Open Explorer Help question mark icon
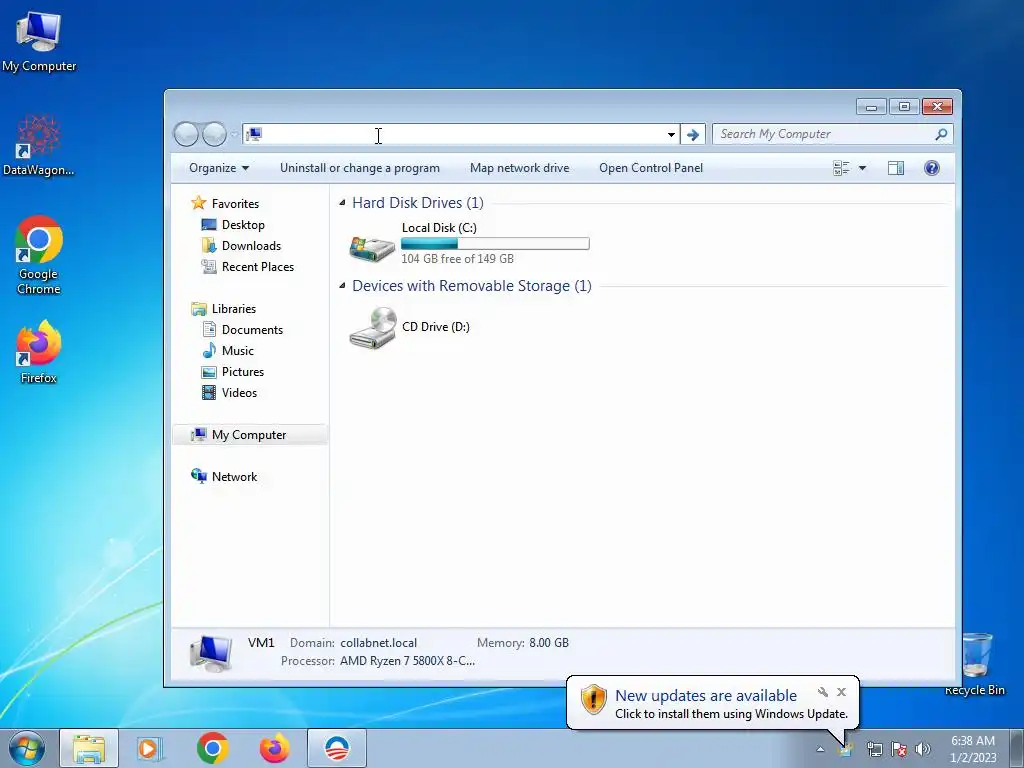This screenshot has height=768, width=1024. point(932,168)
